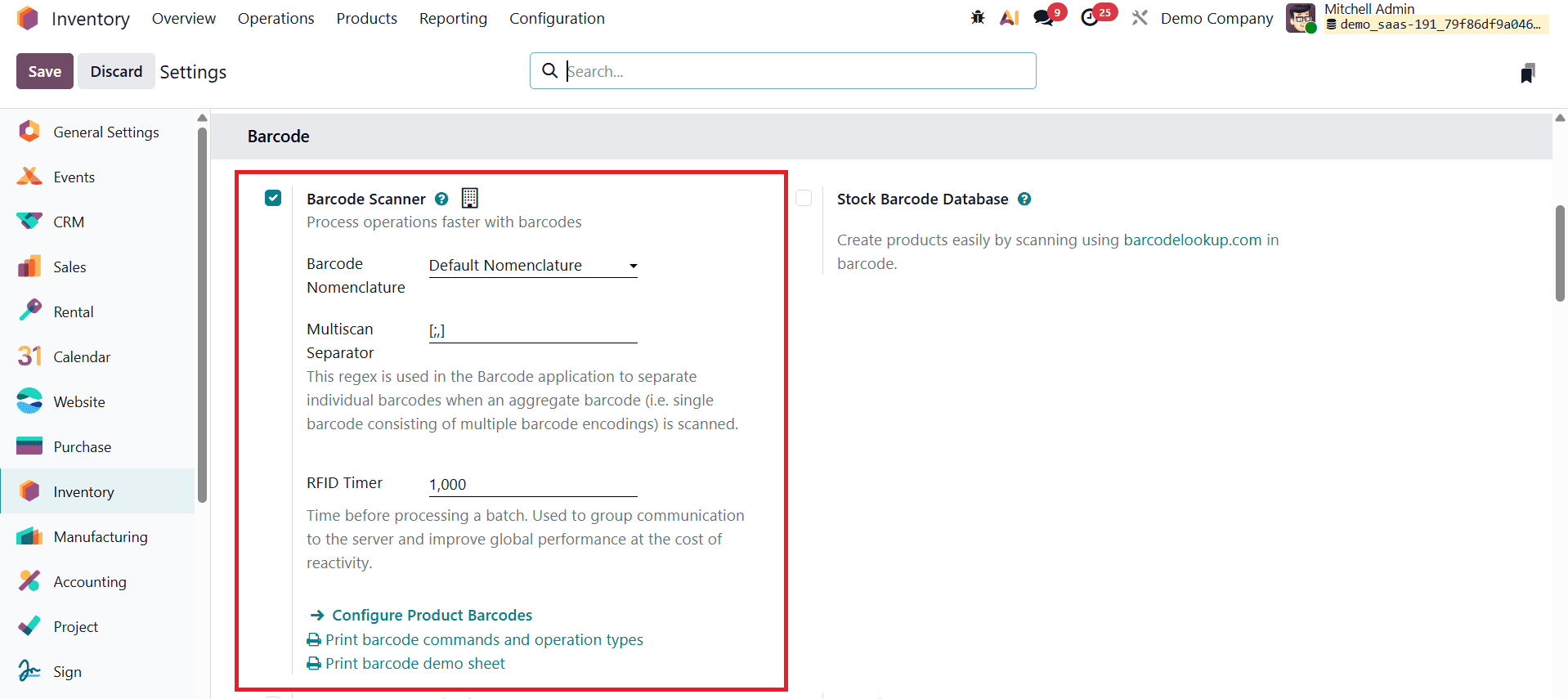Click the Inventory app logo icon
The width and height of the screenshot is (1568, 699).
(28, 18)
